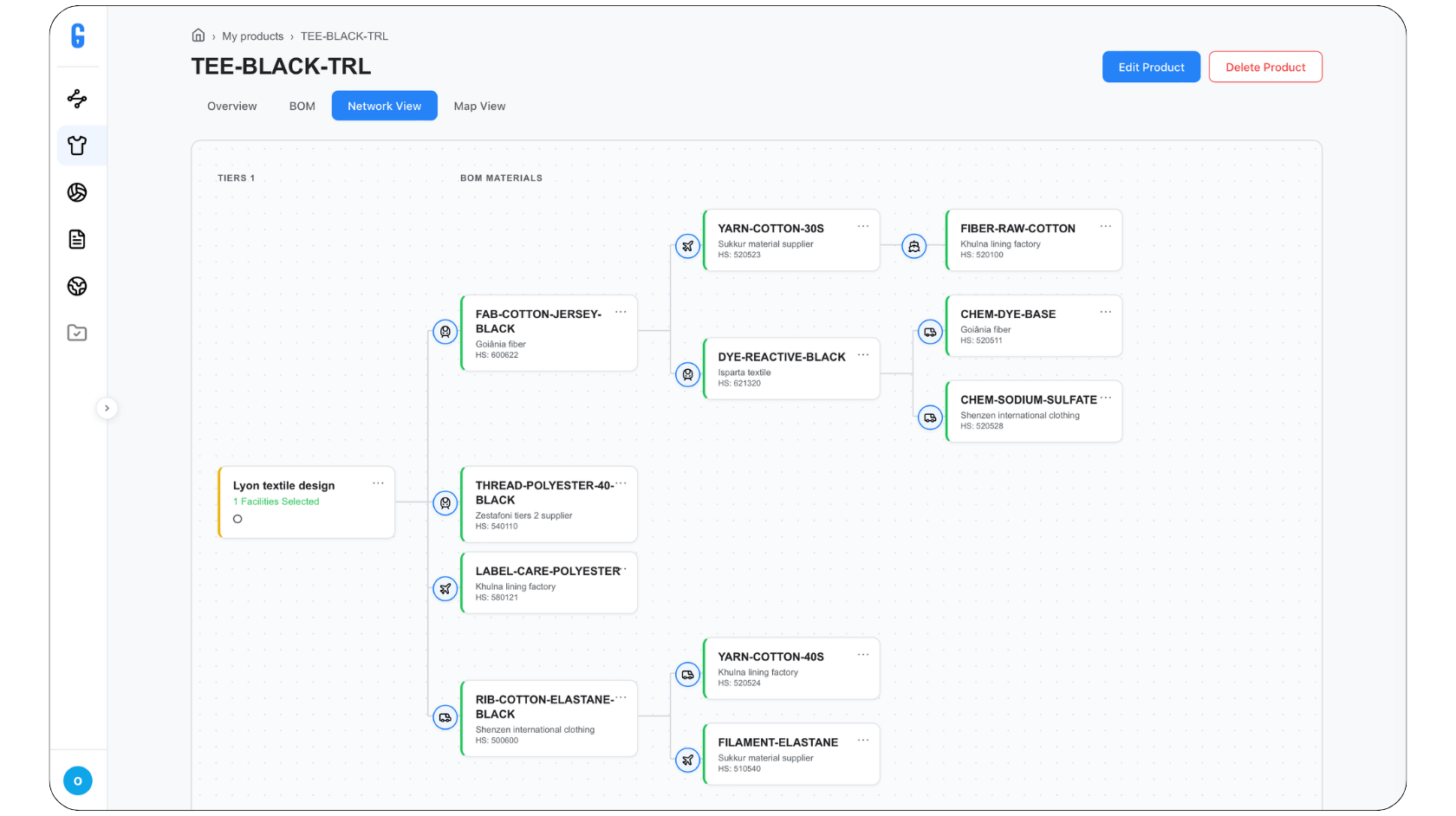Image resolution: width=1456 pixels, height=816 pixels.
Task: Open the three-dot menu on Lyon textile design
Action: (x=378, y=482)
